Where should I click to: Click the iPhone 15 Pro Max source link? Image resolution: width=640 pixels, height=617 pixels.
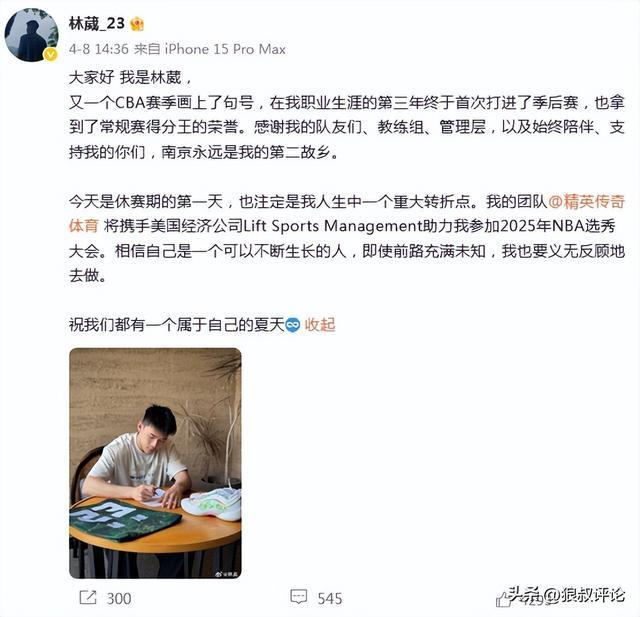225,49
